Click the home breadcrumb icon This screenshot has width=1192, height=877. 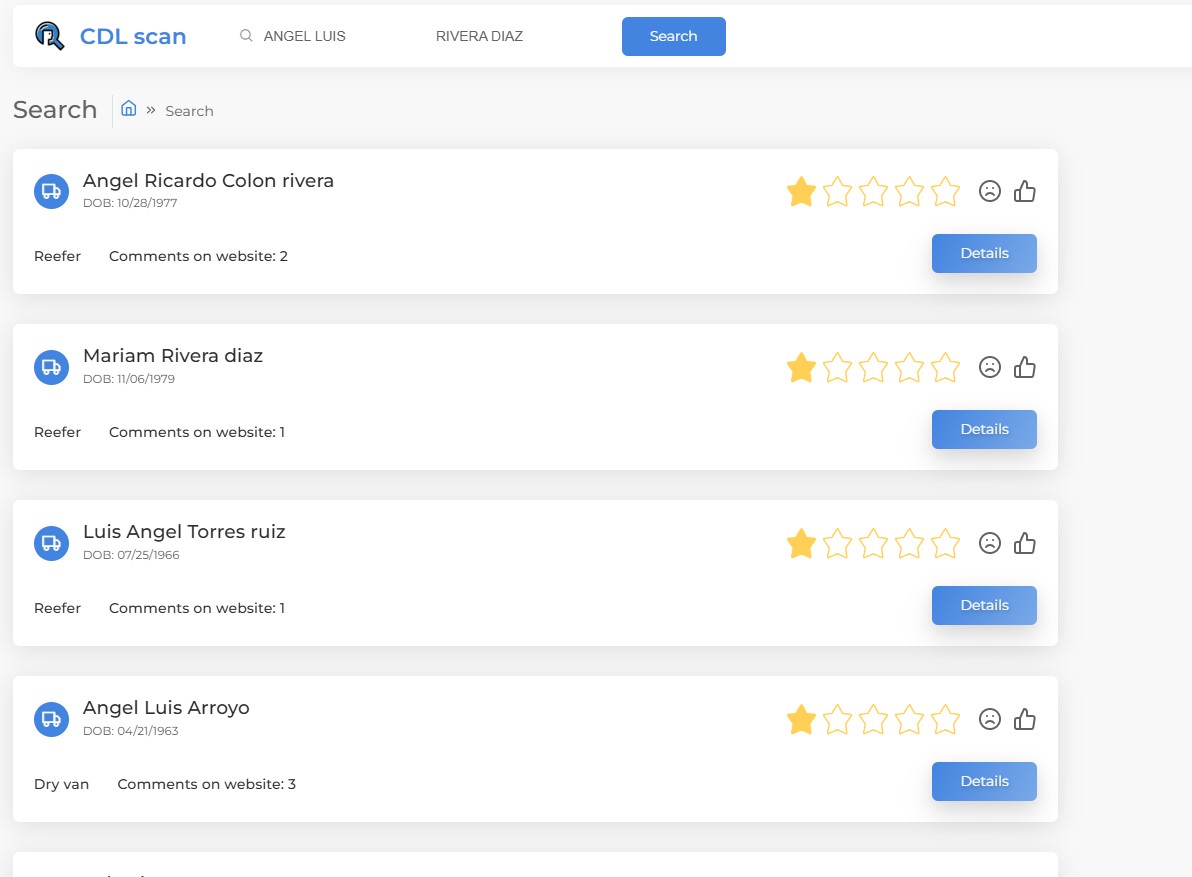click(x=128, y=109)
